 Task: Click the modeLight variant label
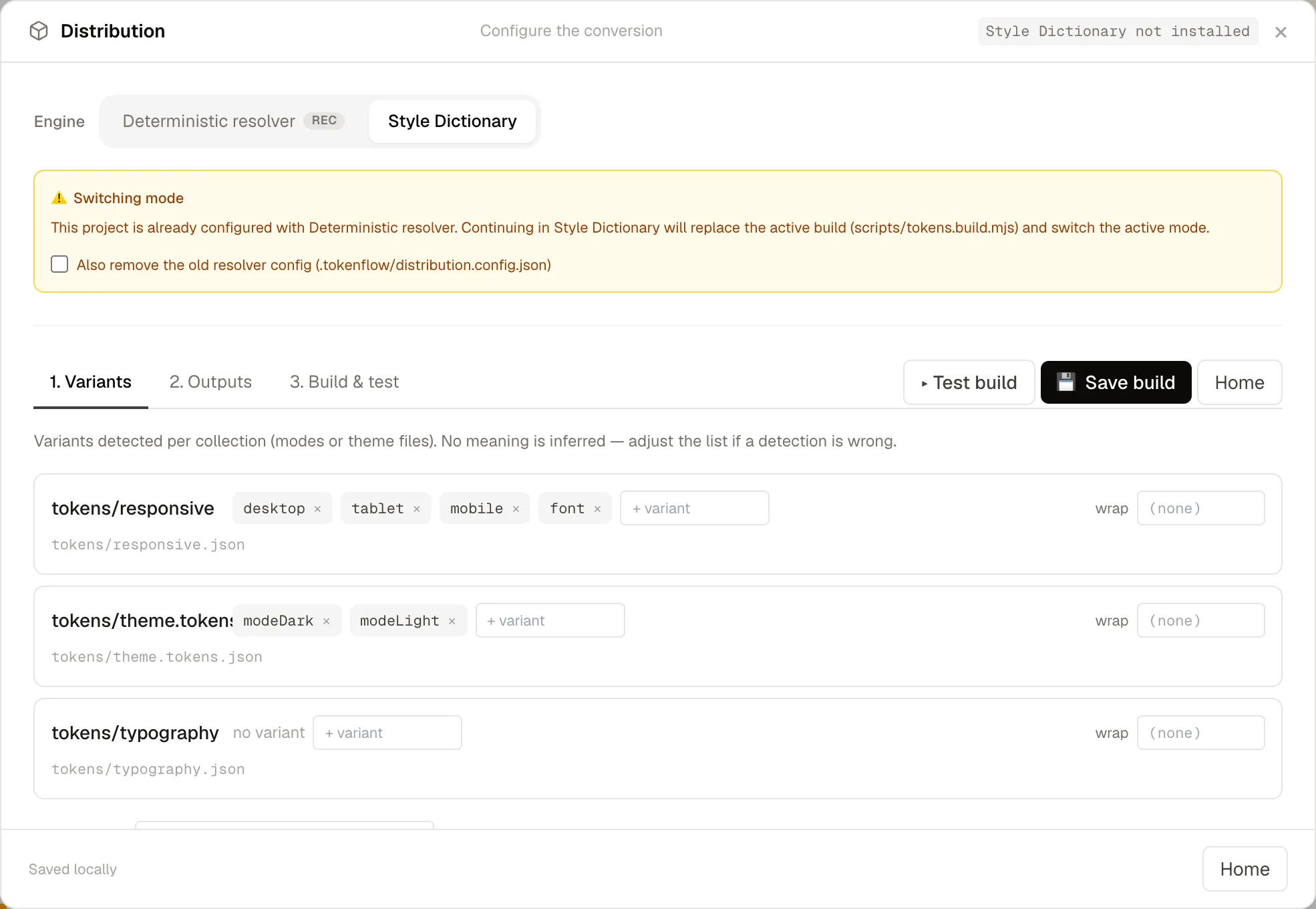pyautogui.click(x=399, y=621)
